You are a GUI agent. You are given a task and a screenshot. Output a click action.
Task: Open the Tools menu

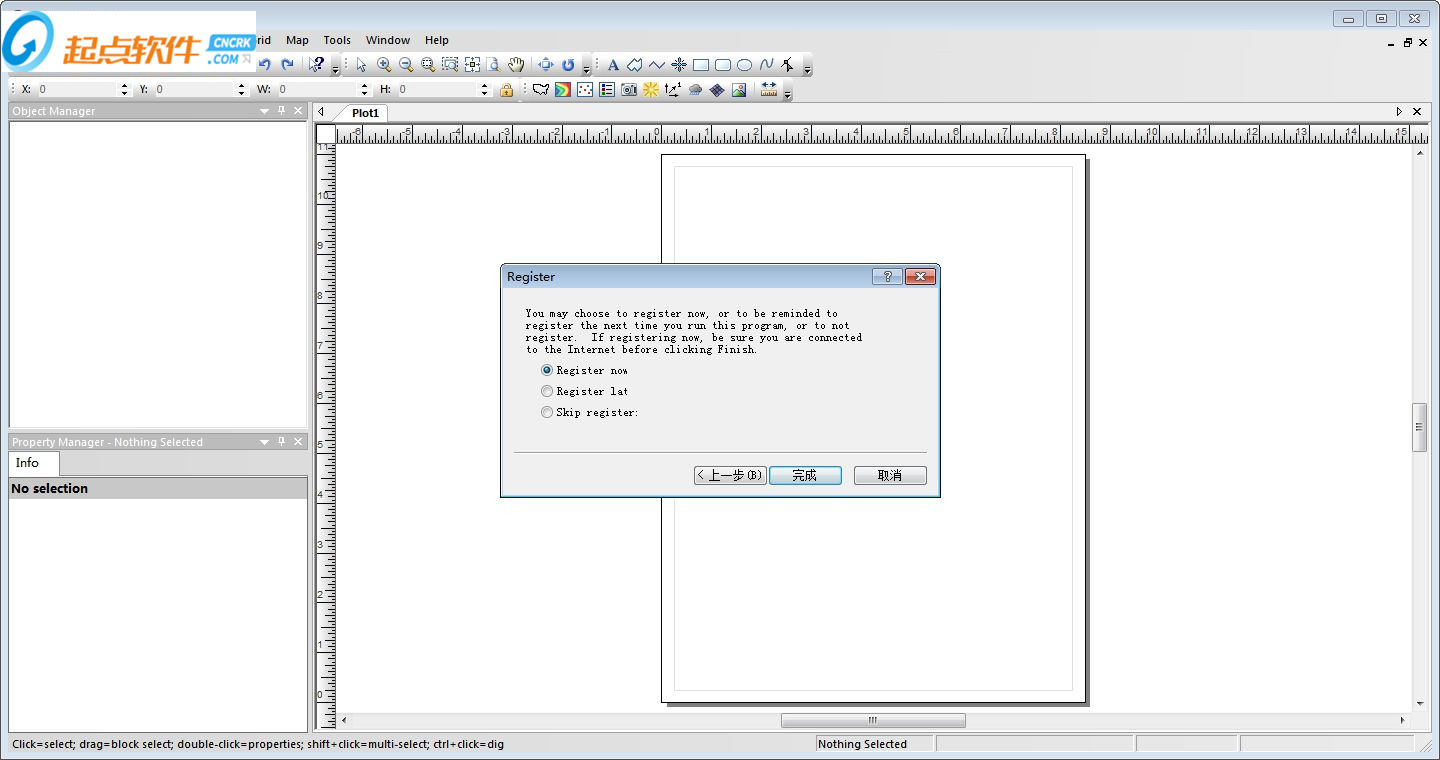[x=337, y=40]
